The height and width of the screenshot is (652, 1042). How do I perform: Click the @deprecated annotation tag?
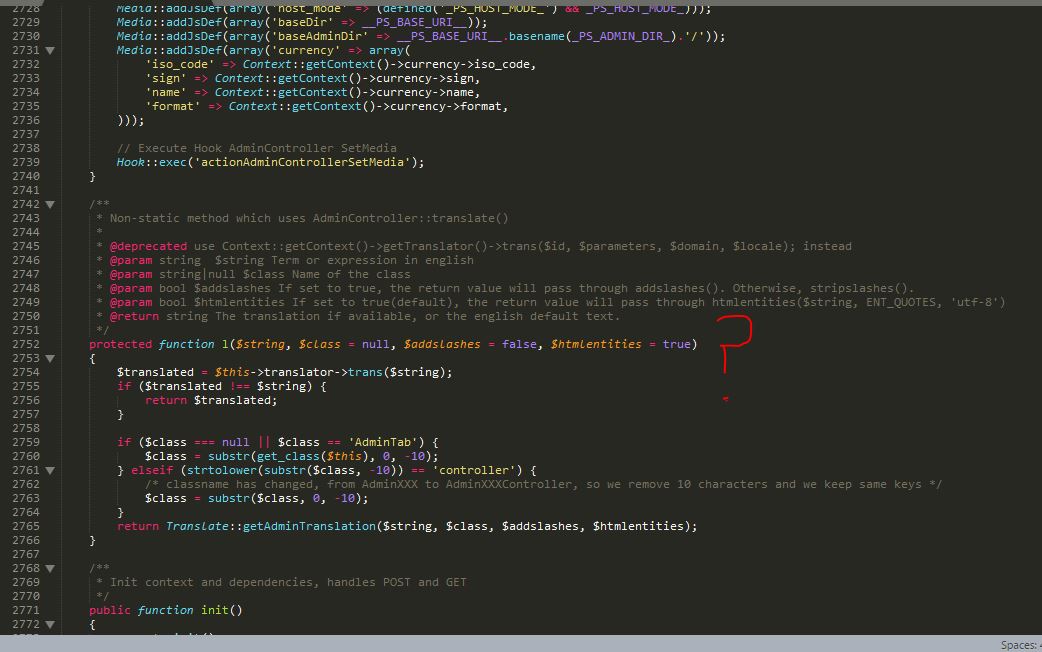pyautogui.click(x=148, y=247)
